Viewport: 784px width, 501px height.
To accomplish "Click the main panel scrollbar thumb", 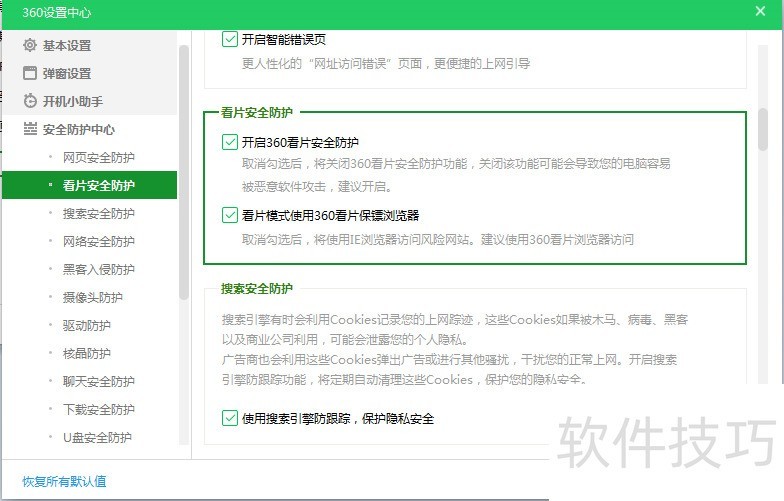I will pos(762,129).
